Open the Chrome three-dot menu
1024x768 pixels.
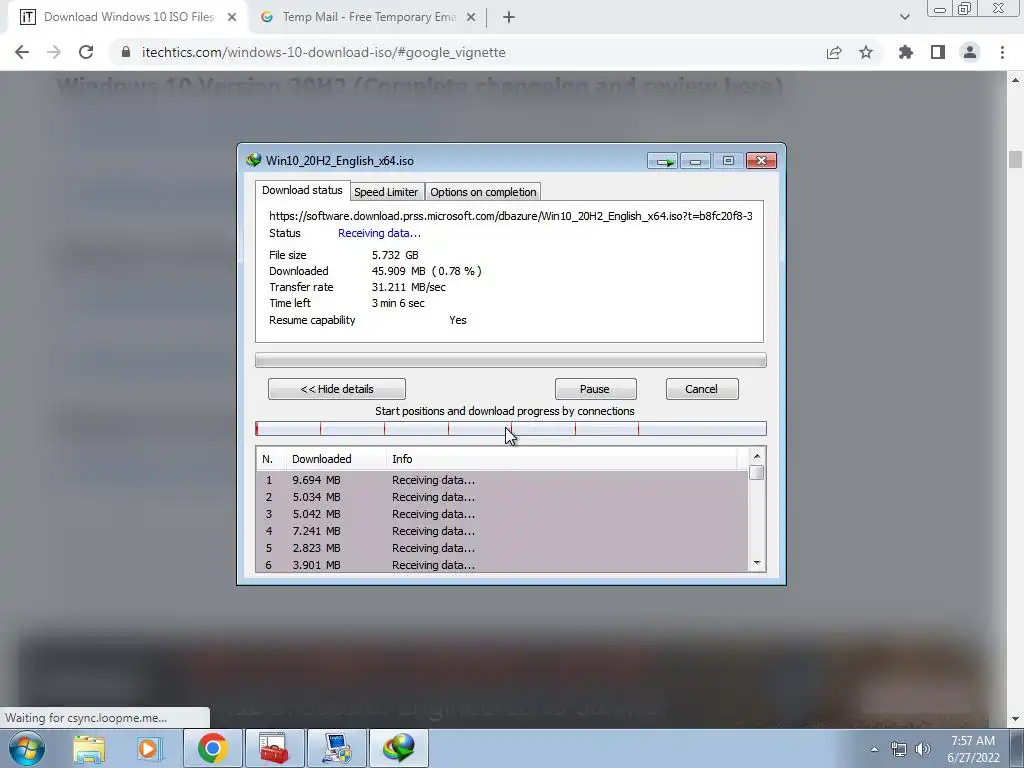click(x=1002, y=52)
